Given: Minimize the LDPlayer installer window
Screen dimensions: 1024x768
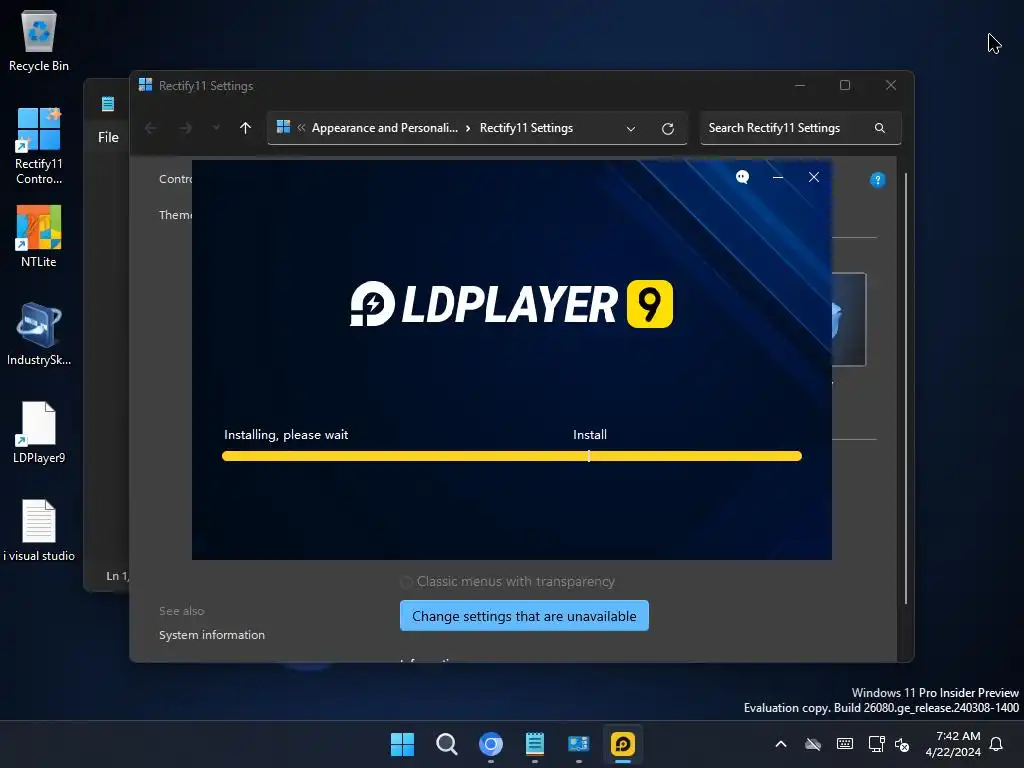Looking at the screenshot, I should (778, 177).
